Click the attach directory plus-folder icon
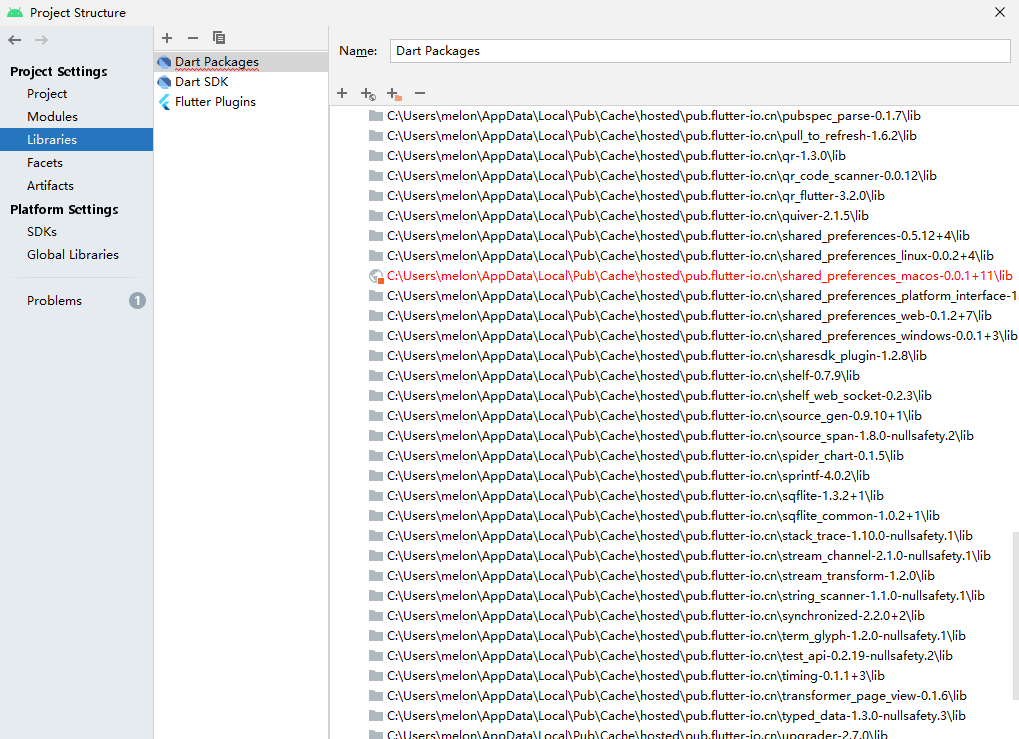Screen dimensions: 1019x739 392,93
